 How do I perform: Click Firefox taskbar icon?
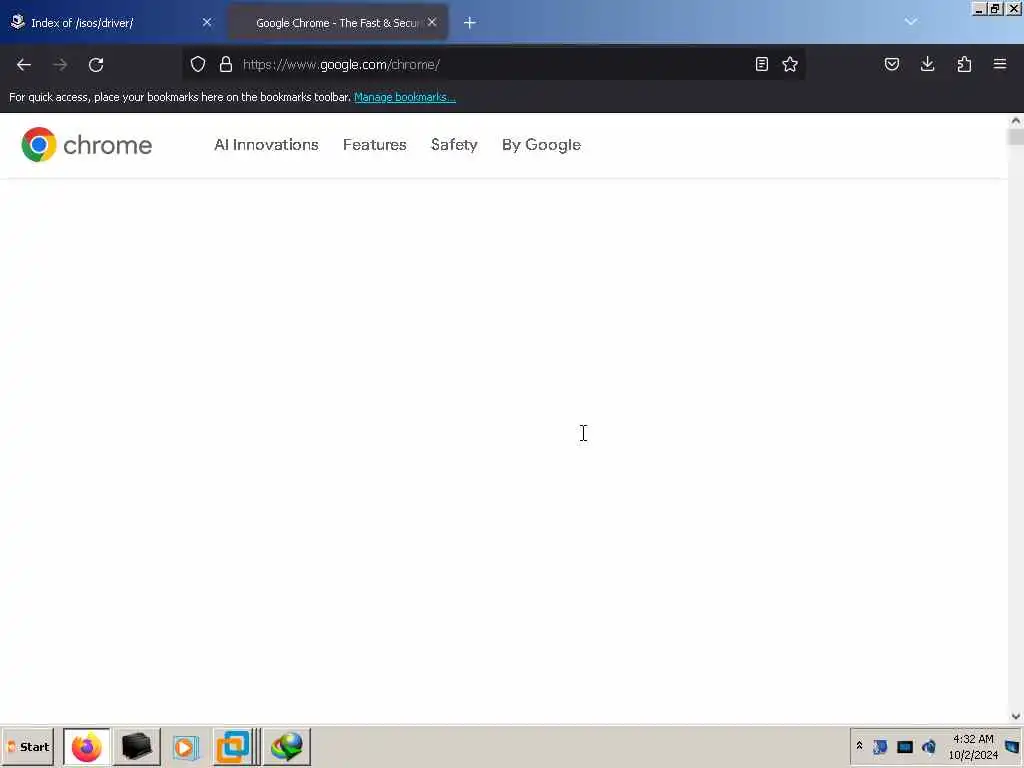pos(87,747)
